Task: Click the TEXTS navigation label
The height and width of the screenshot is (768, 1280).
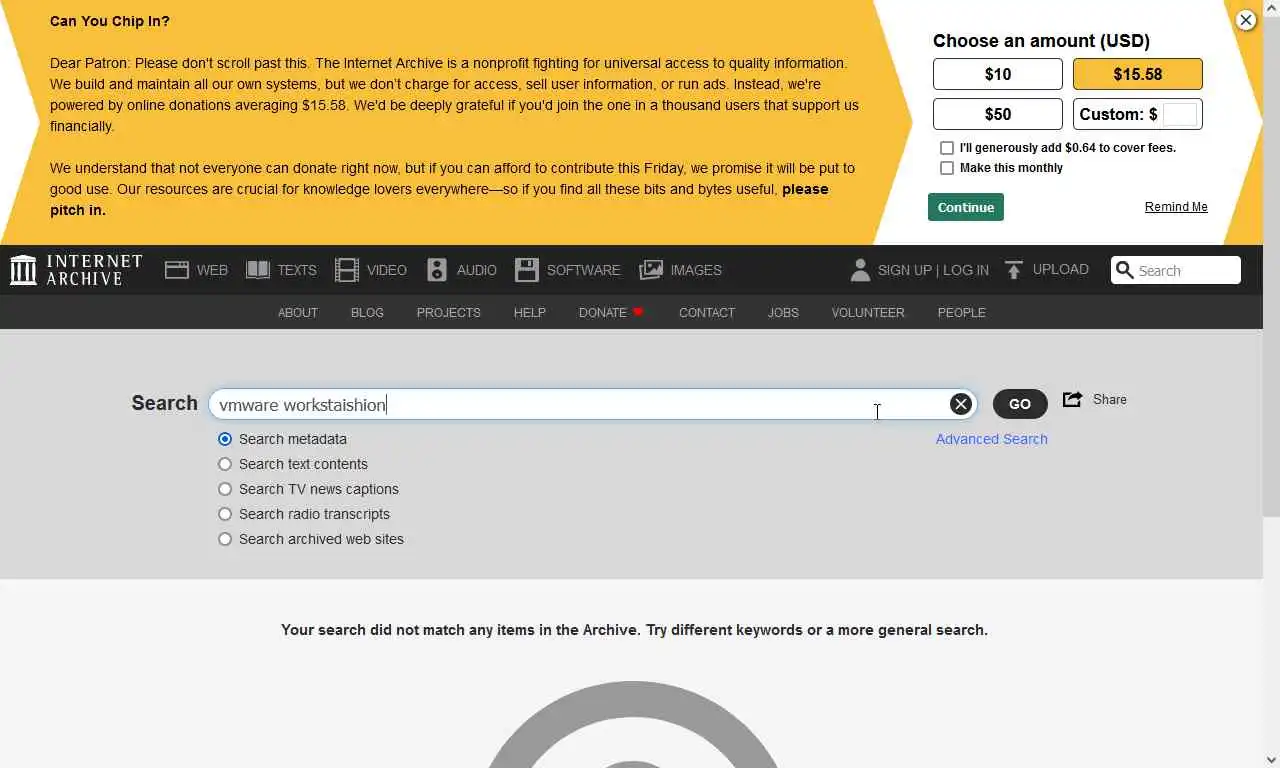Action: point(297,270)
